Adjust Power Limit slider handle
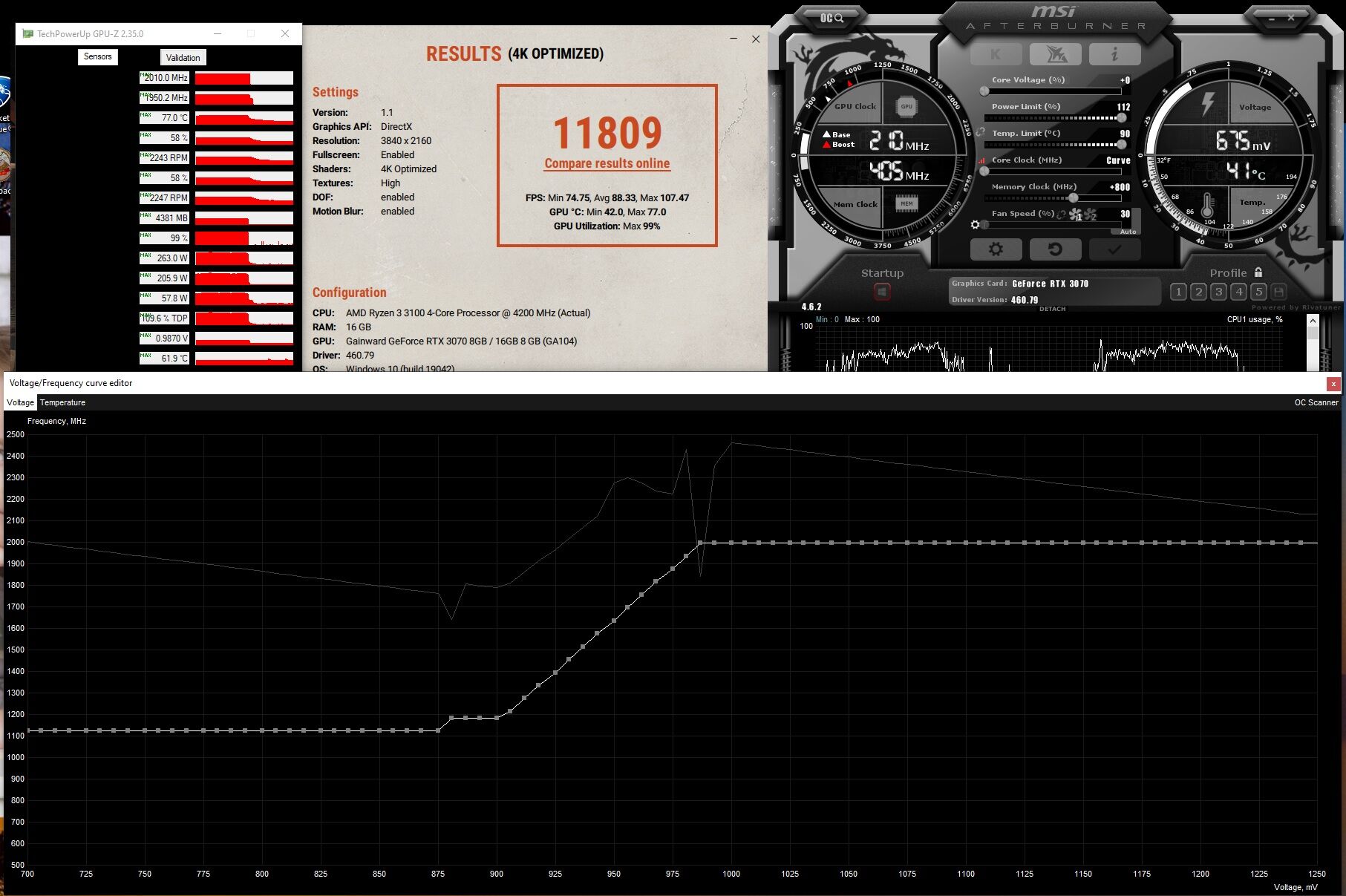1346x896 pixels. point(1121,118)
